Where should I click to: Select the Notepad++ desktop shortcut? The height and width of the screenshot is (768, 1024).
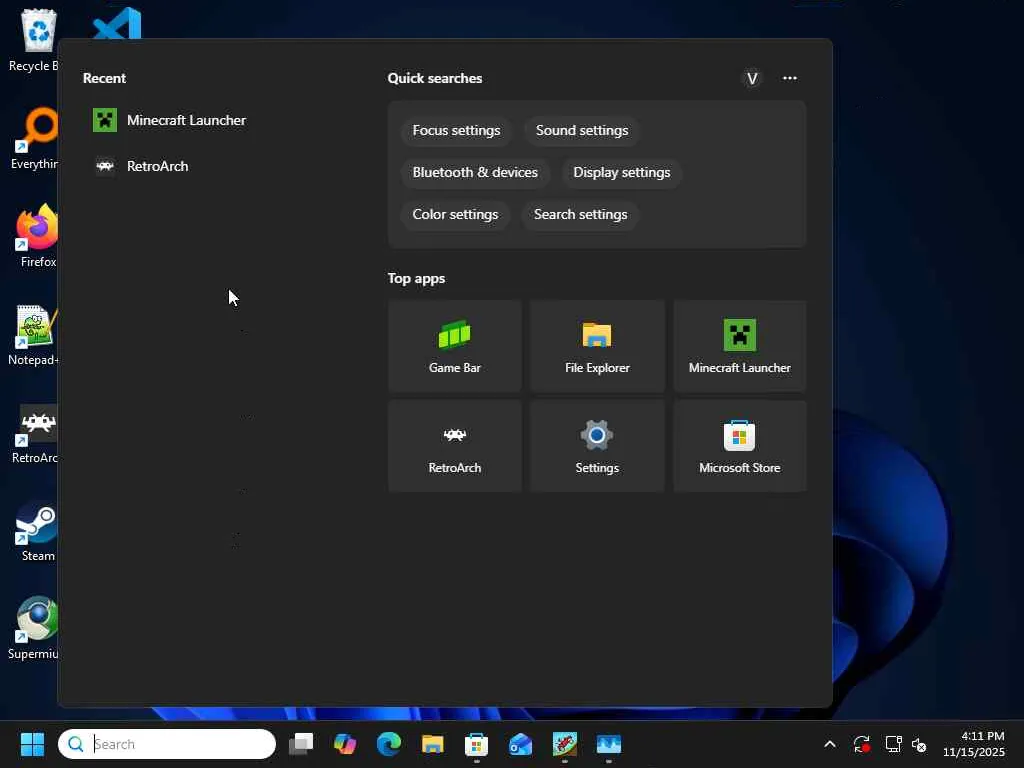34,334
